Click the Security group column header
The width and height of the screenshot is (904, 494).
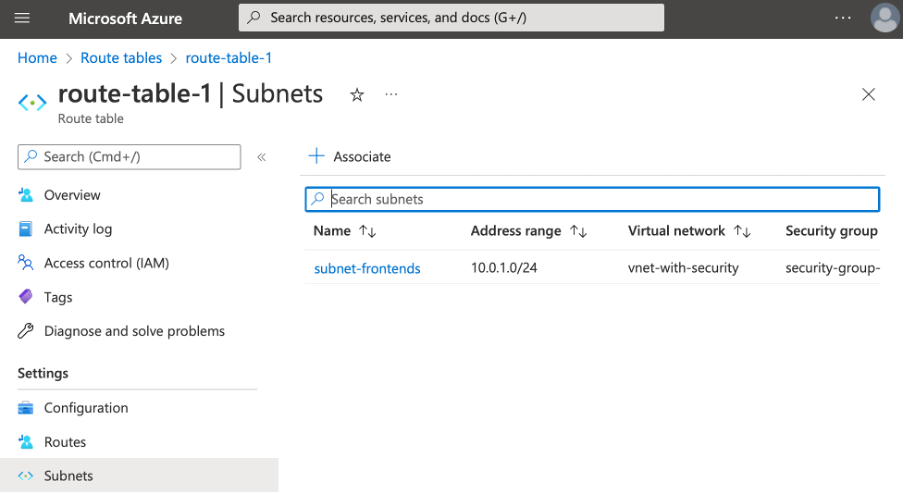click(x=831, y=231)
